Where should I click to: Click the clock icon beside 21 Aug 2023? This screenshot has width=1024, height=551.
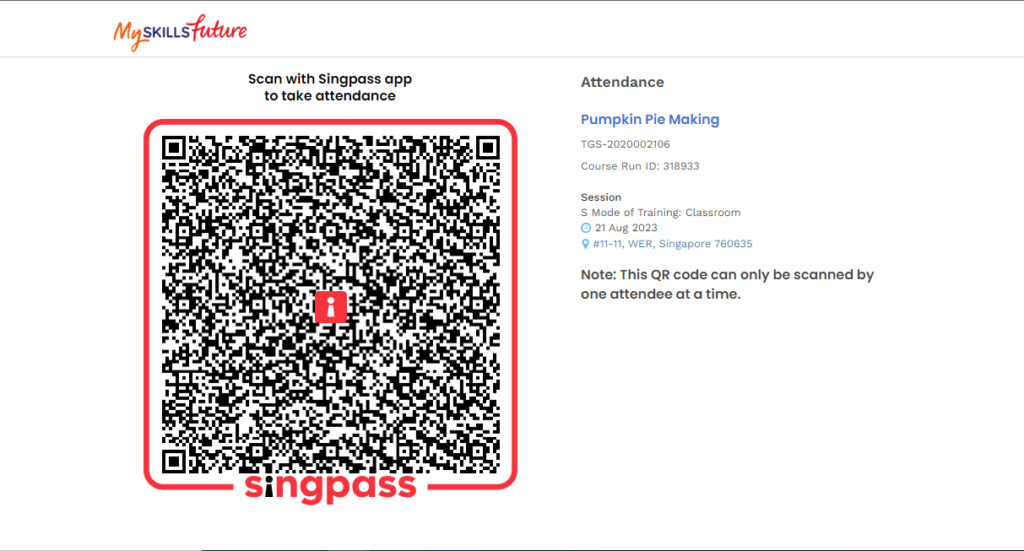(x=586, y=228)
